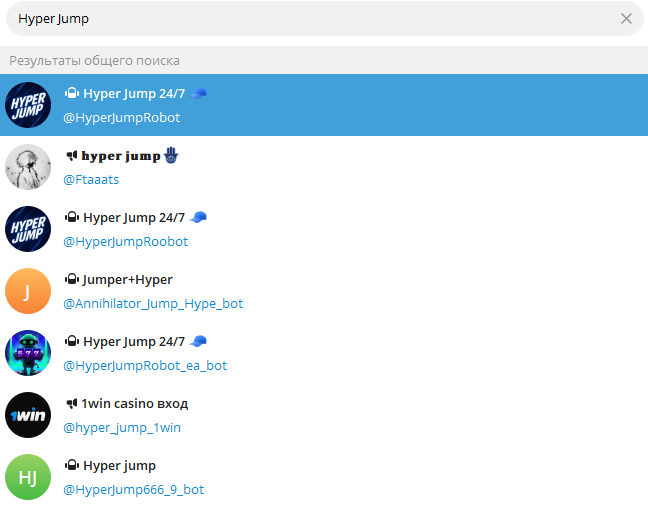648x508 pixels.
Task: Click the "Результаты общего поиска" section header
Action: [94, 61]
